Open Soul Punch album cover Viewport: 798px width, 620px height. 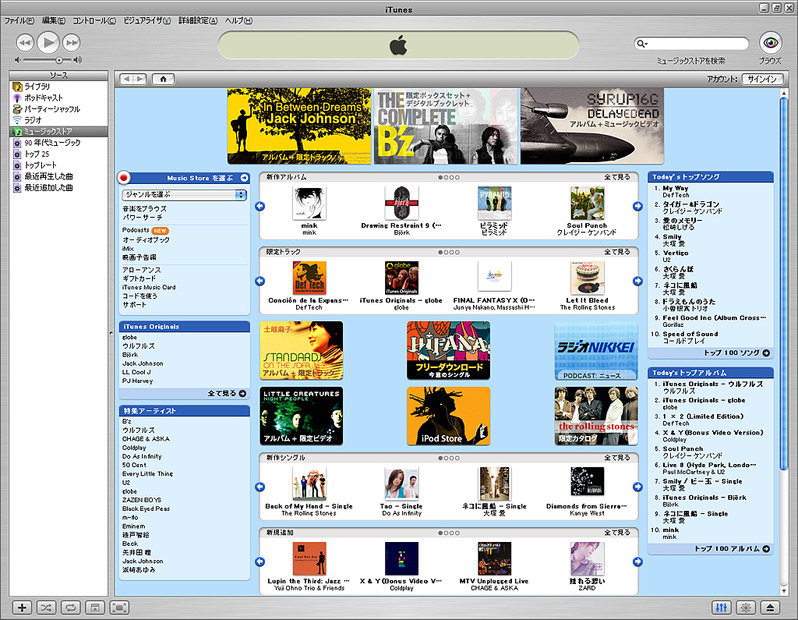point(587,203)
